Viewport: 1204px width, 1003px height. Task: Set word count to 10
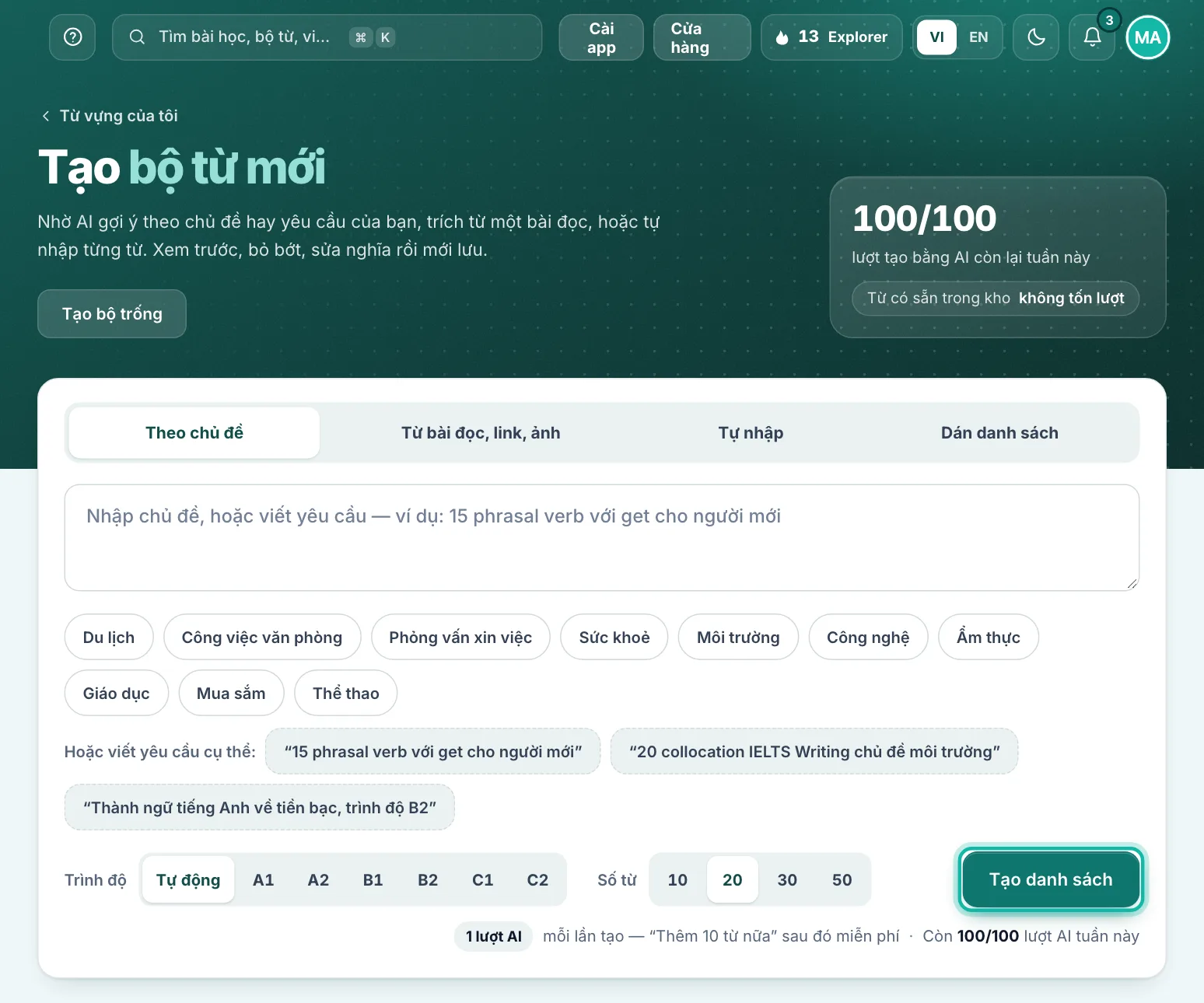pyautogui.click(x=677, y=879)
